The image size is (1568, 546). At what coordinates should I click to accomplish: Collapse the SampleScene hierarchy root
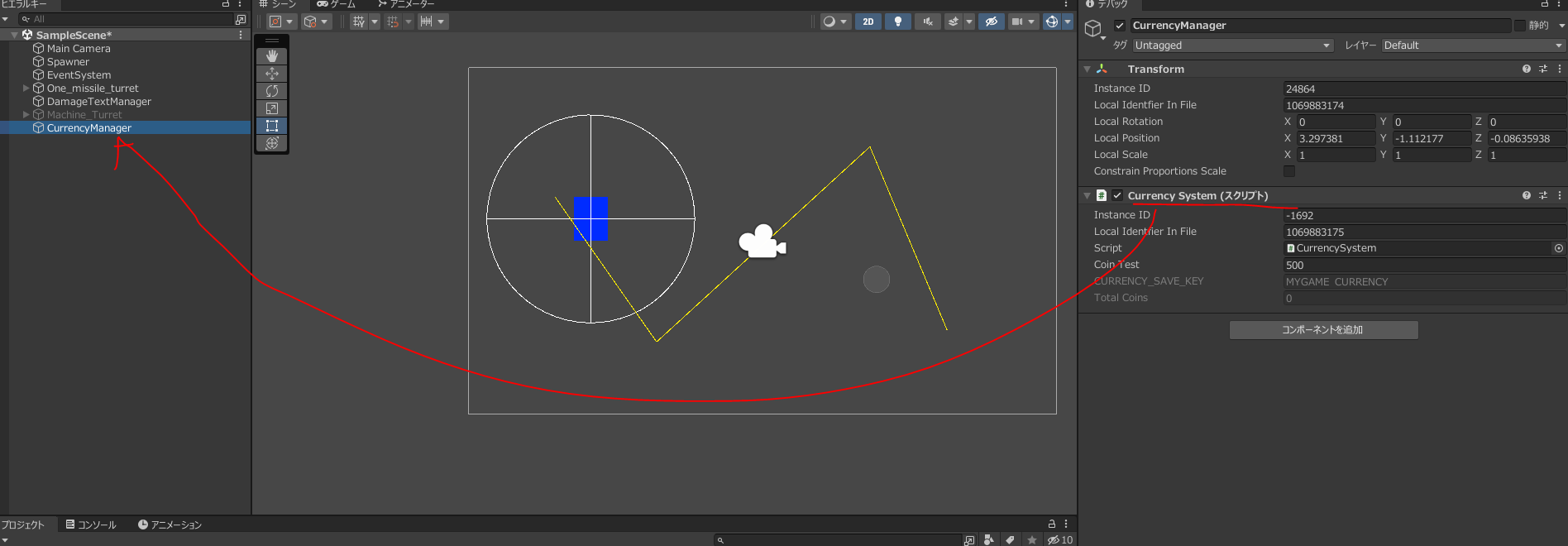(14, 35)
